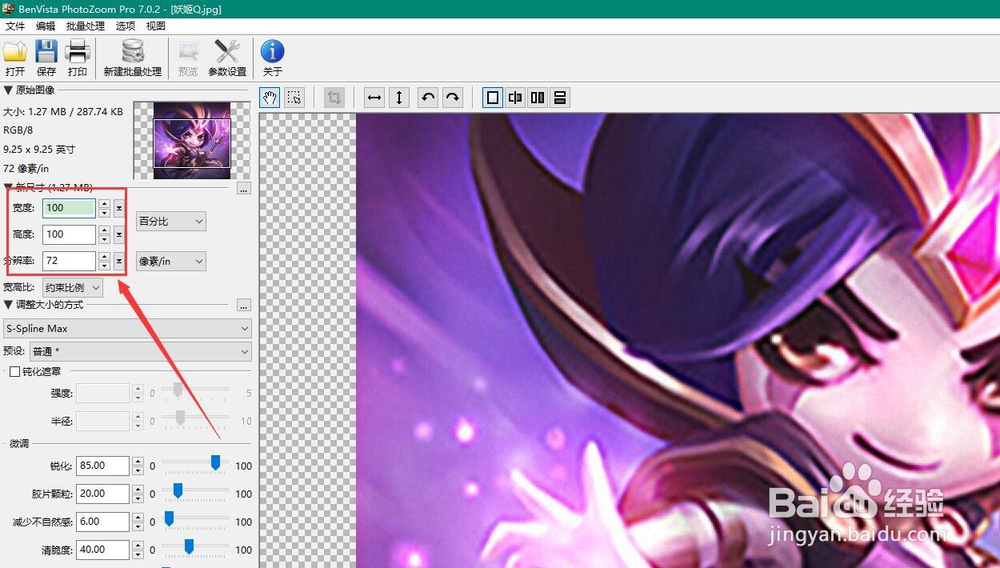Open the 百分比 unit dropdown
Screen dimensions: 1000x568
coord(171,221)
